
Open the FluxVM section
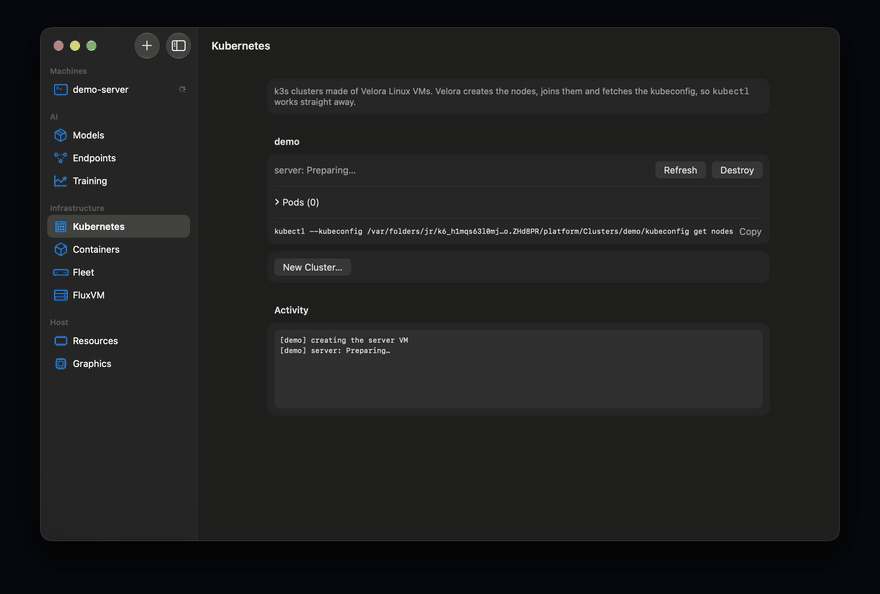click(x=118, y=295)
